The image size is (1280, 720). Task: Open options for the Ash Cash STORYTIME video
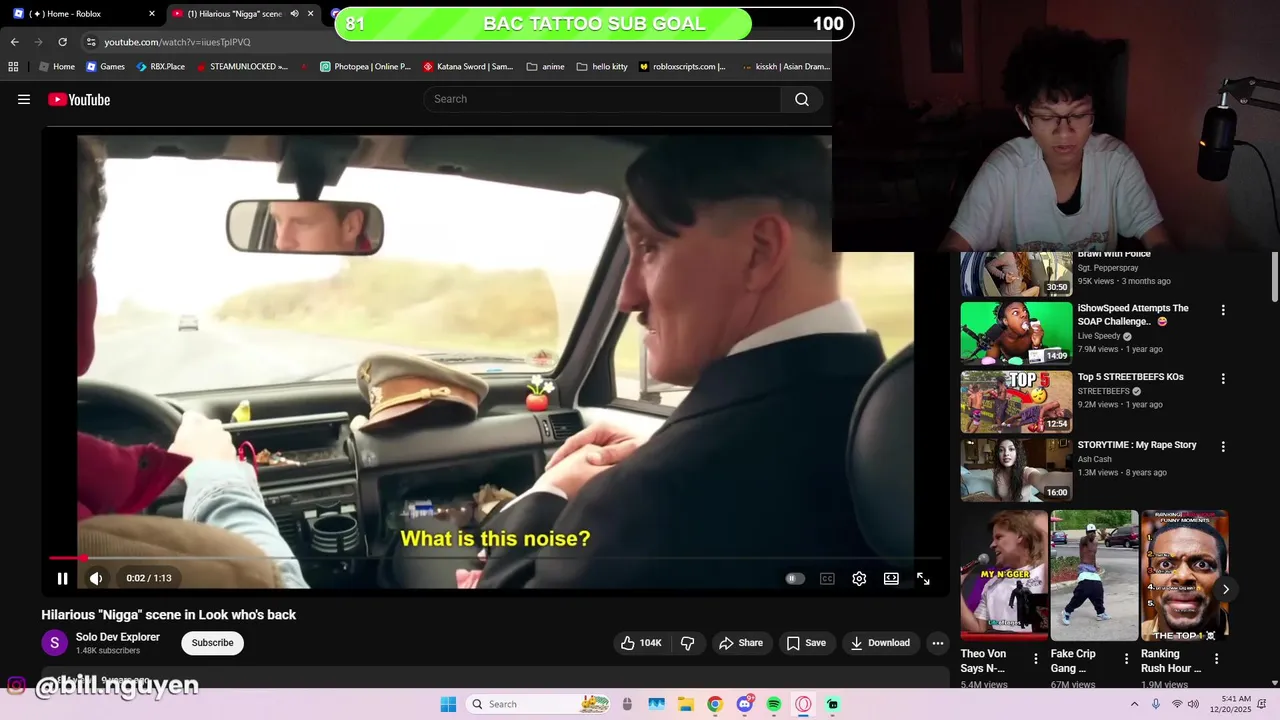tap(1222, 447)
